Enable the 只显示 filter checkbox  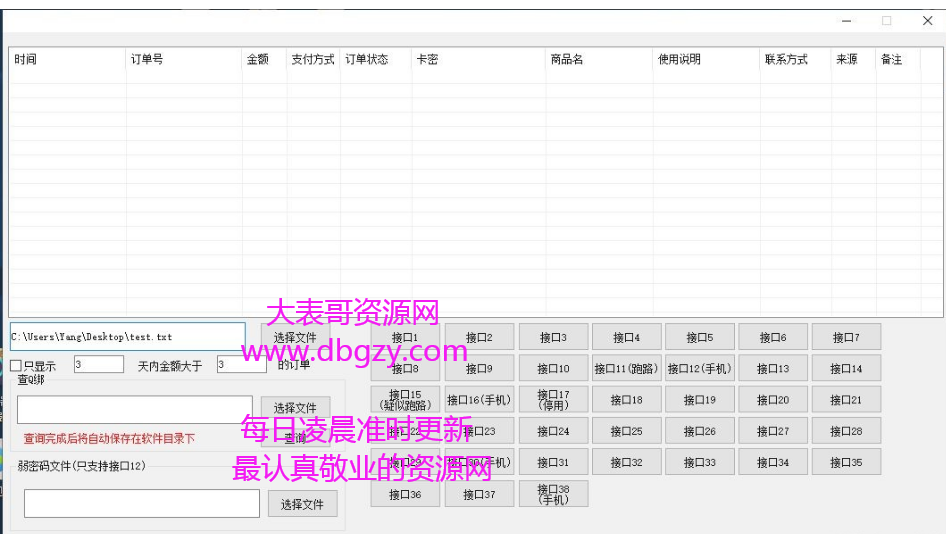16,366
